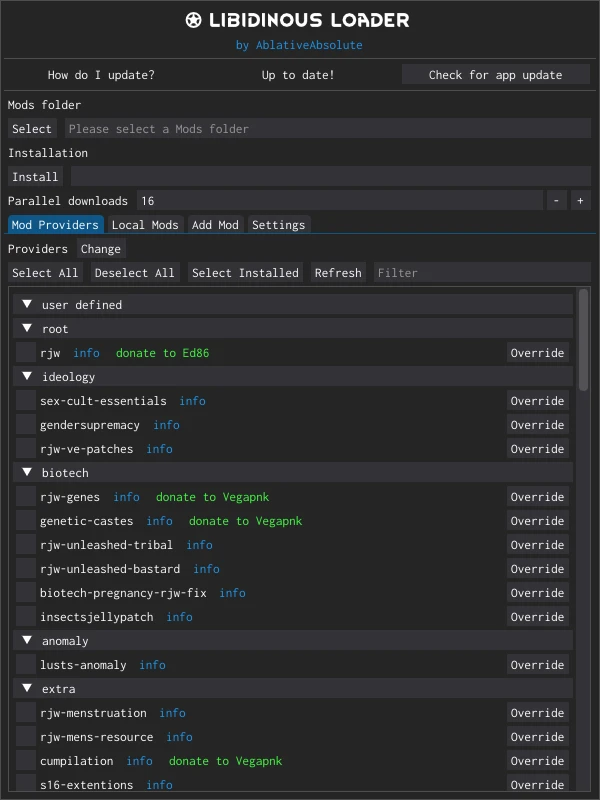Decrease parallel downloads with minus button
Viewport: 600px width, 800px height.
[x=557, y=201]
